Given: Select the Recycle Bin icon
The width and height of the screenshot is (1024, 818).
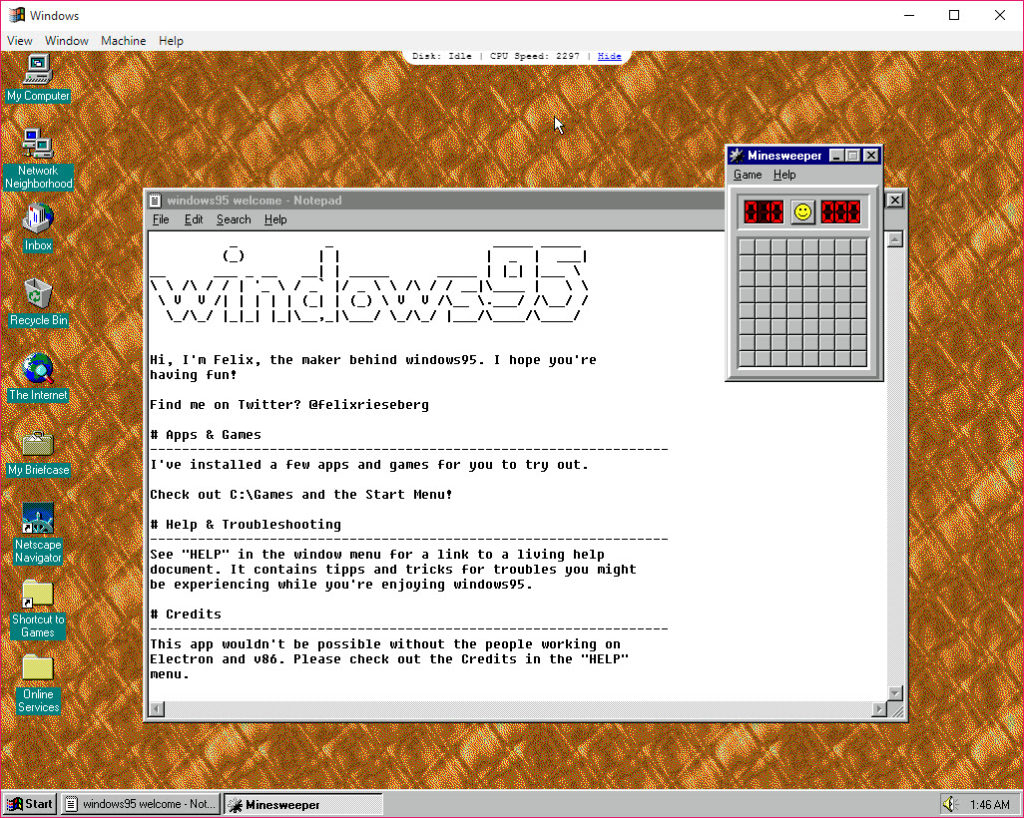Looking at the screenshot, I should coord(38,295).
